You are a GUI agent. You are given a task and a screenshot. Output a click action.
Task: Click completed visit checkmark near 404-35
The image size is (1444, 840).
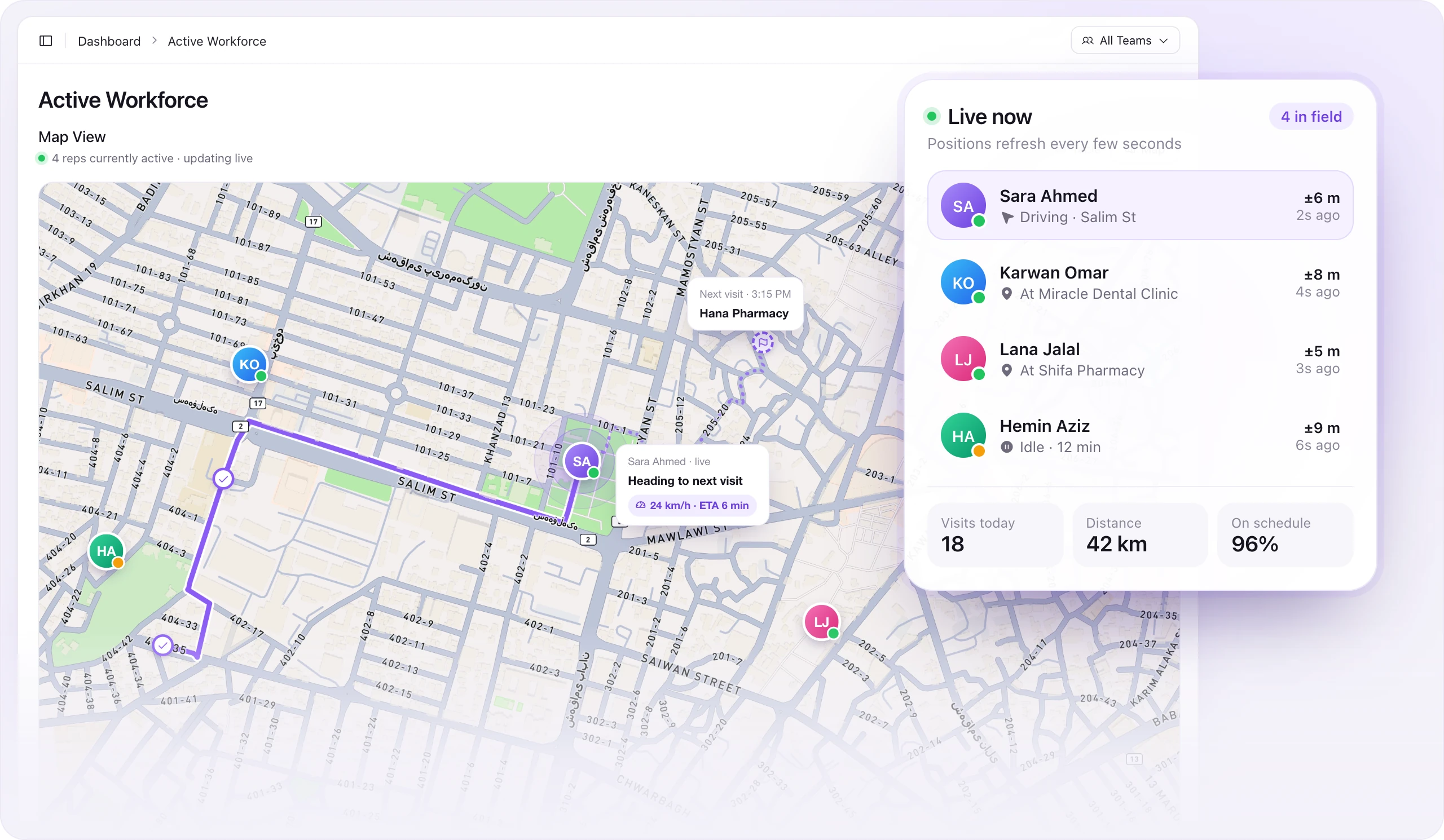(x=163, y=646)
